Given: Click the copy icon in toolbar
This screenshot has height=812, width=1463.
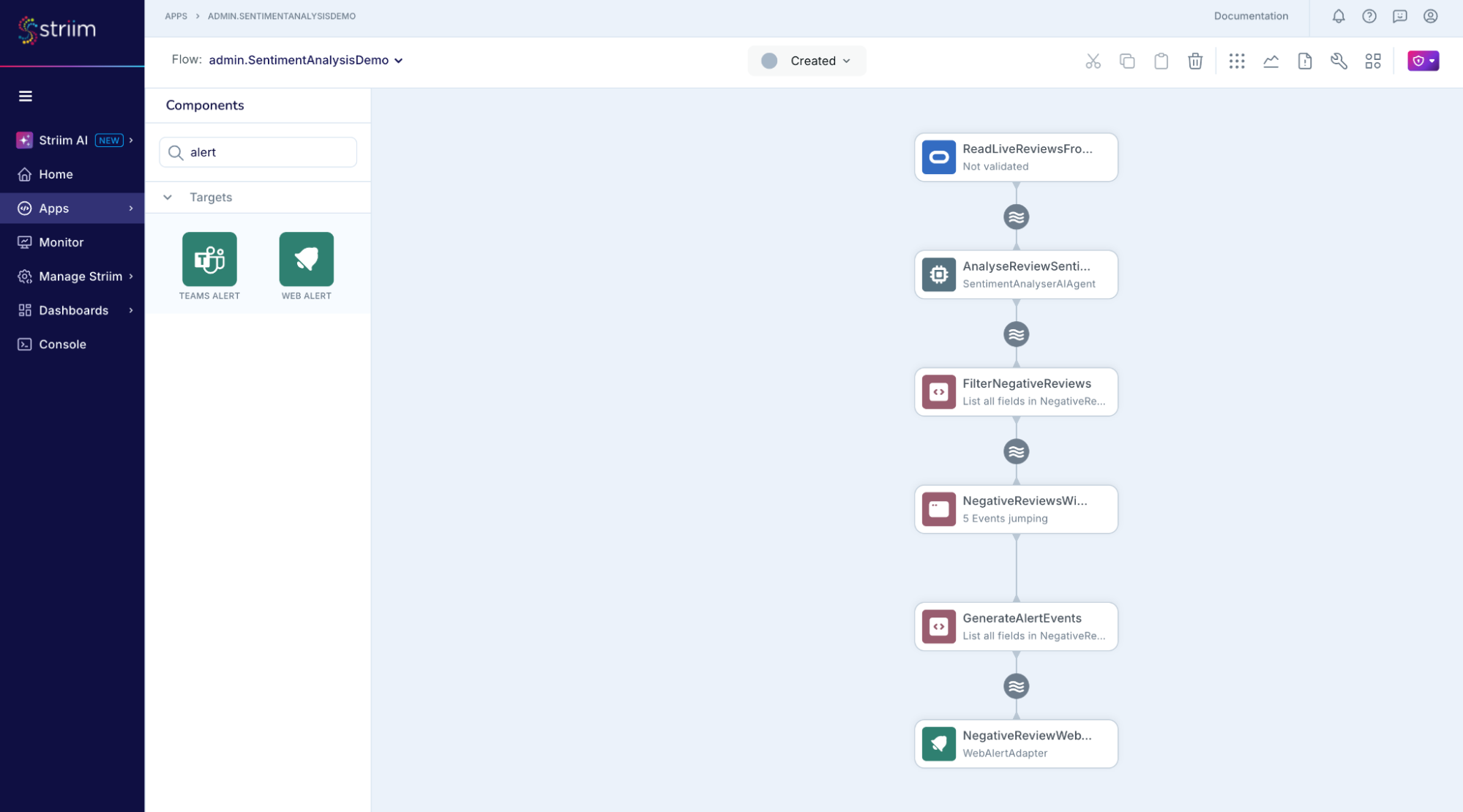Looking at the screenshot, I should 1127,61.
